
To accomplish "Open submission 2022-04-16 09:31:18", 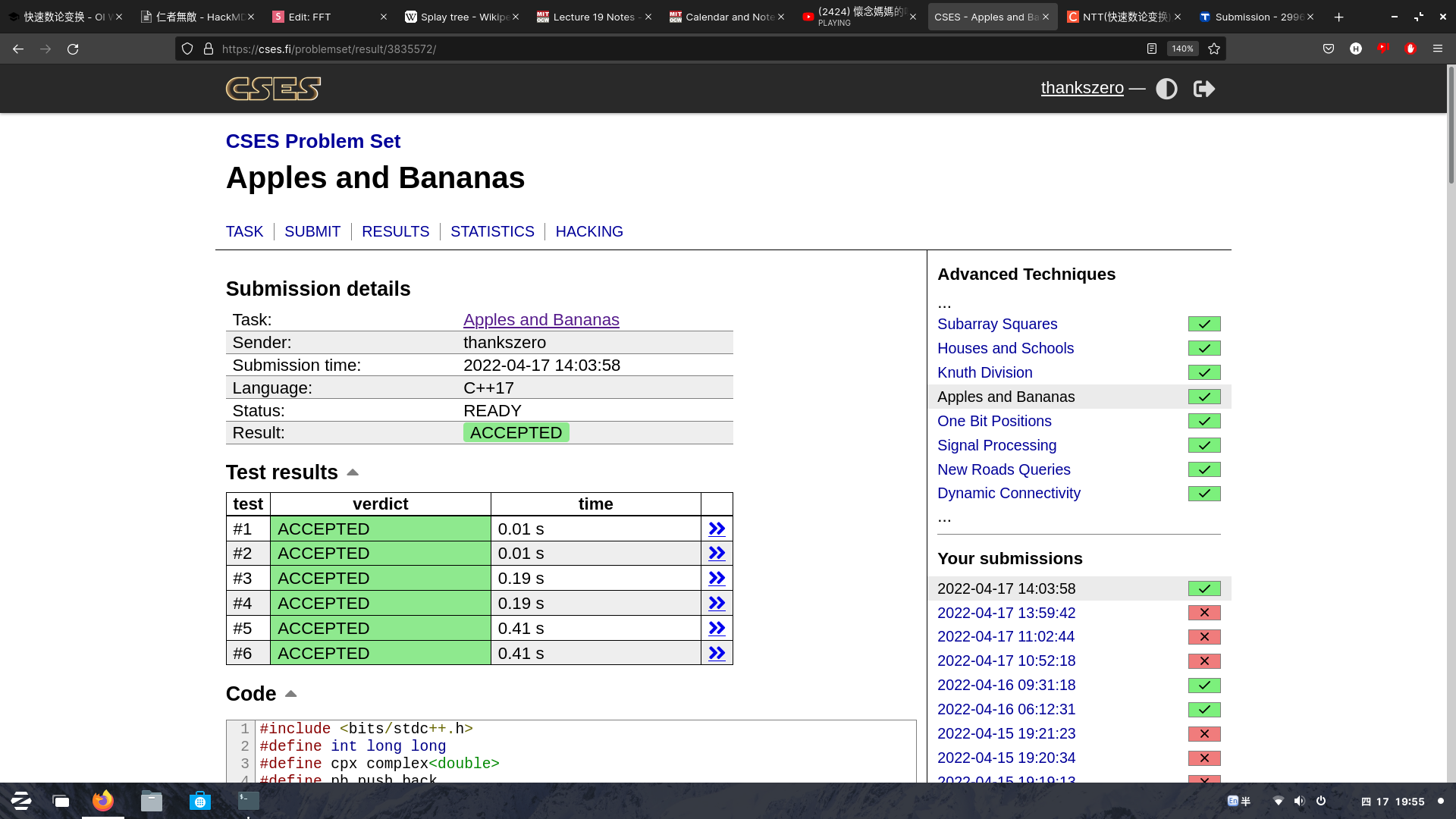I will tap(1006, 685).
